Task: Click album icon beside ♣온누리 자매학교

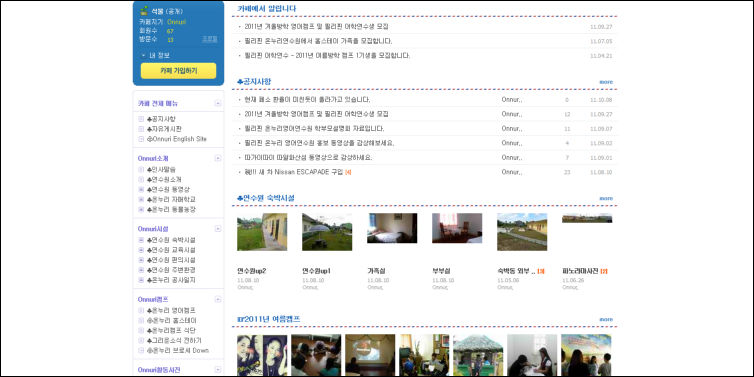Action: 141,199
